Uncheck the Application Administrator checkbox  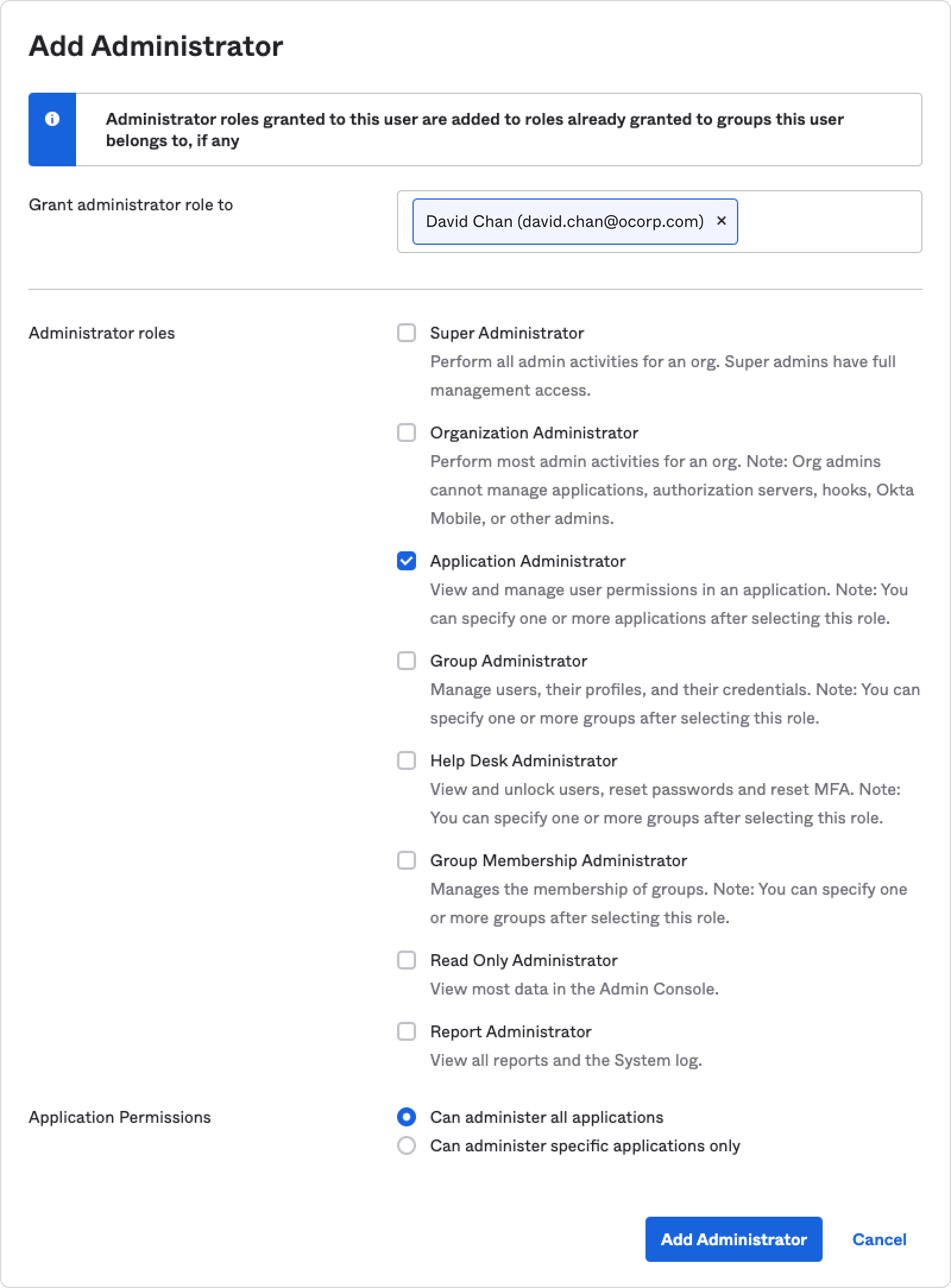point(407,561)
